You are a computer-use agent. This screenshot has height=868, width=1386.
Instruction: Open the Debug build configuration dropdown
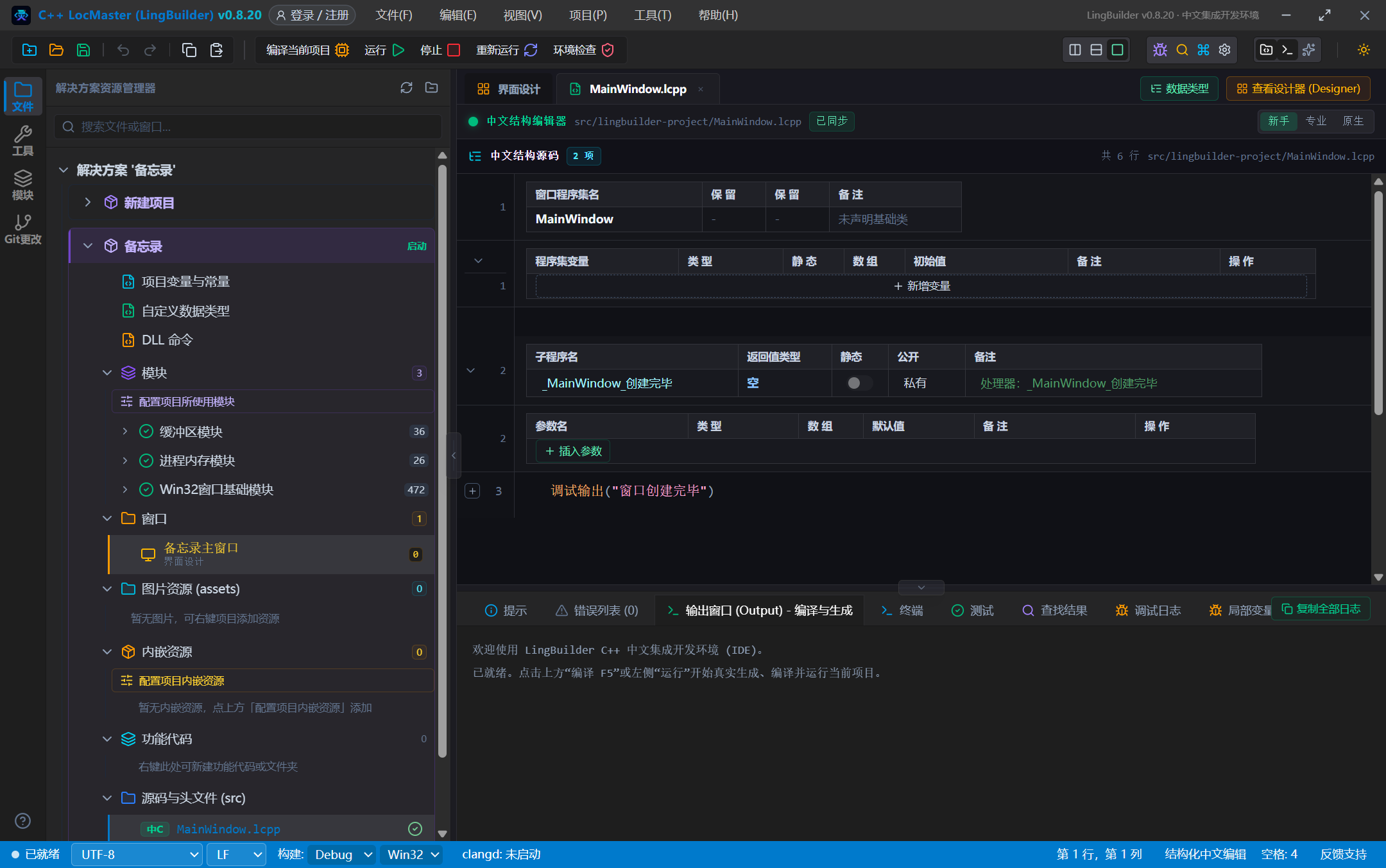coord(343,855)
